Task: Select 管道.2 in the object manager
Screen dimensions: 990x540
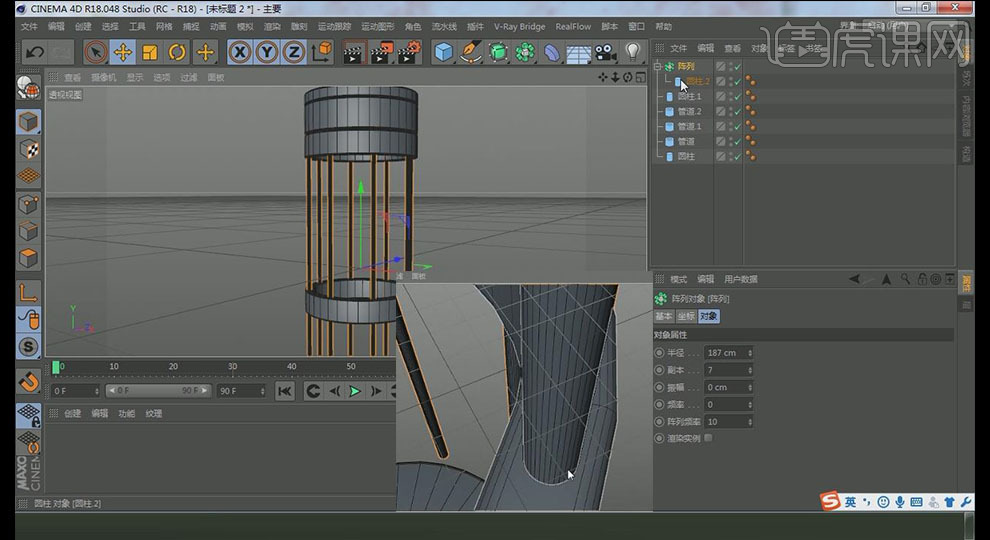Action: 689,111
